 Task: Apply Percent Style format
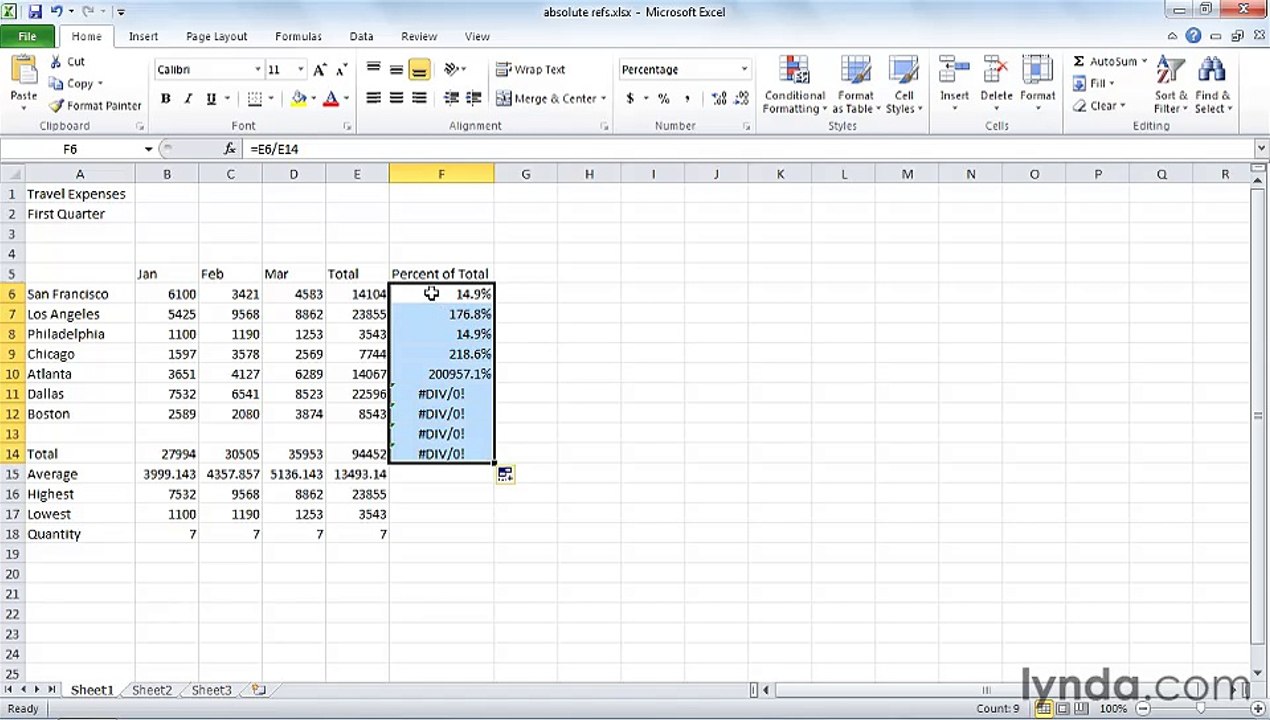pyautogui.click(x=663, y=99)
